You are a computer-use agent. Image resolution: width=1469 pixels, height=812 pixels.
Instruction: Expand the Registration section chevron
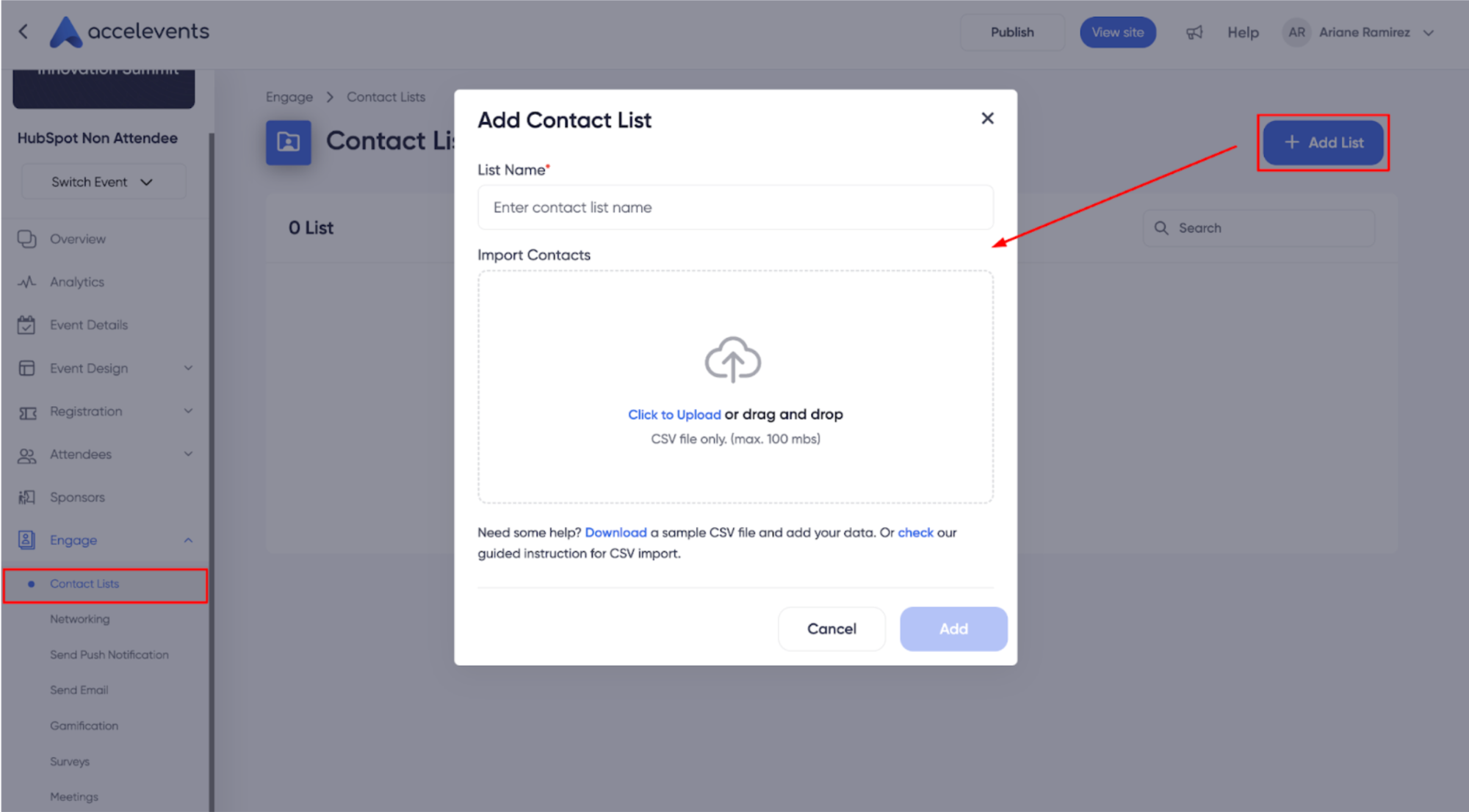coord(188,411)
